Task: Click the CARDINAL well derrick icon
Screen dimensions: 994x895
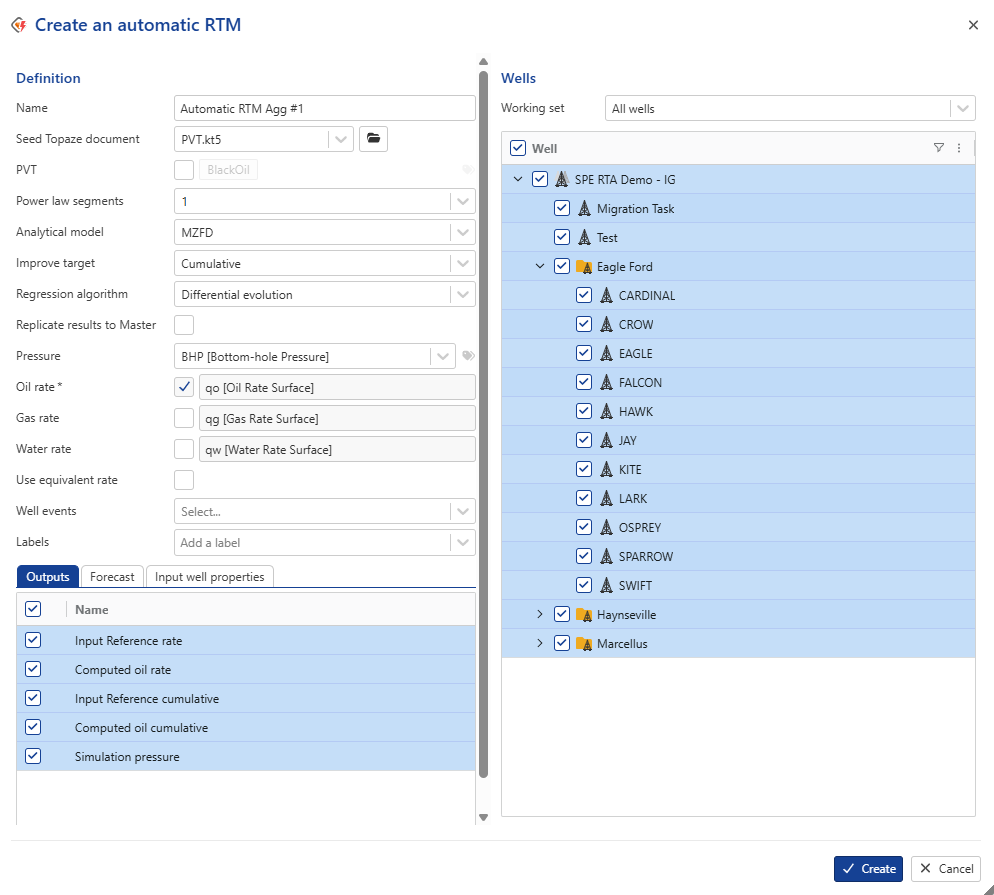Action: 606,296
